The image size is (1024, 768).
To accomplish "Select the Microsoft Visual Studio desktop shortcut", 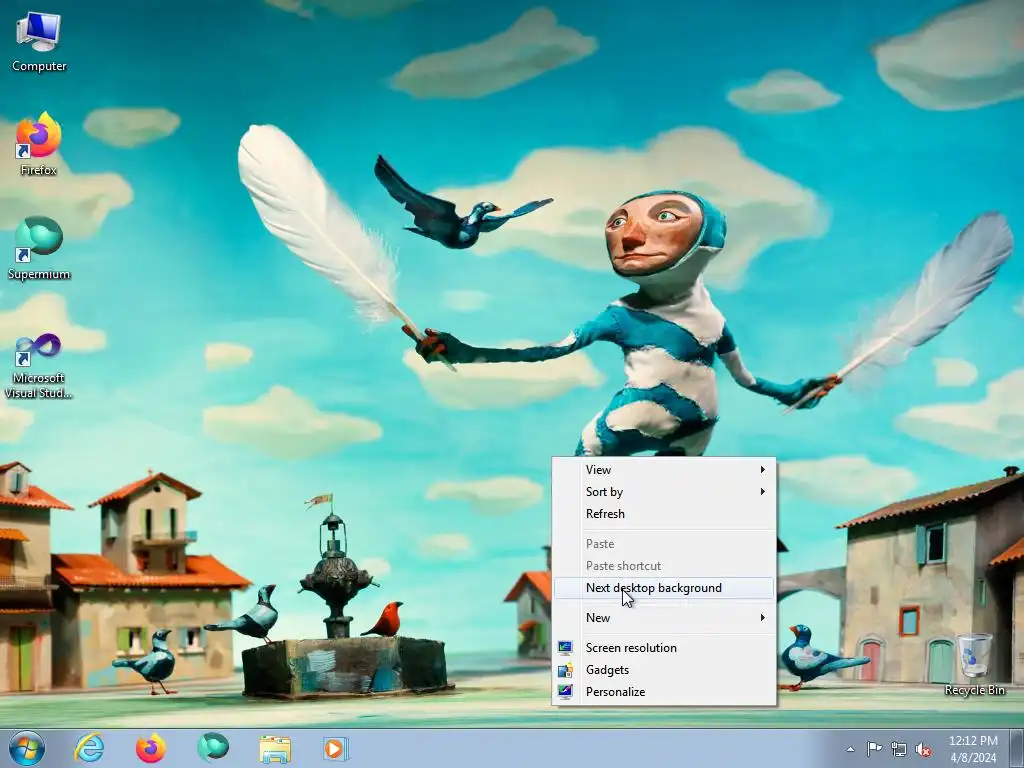I will point(39,366).
